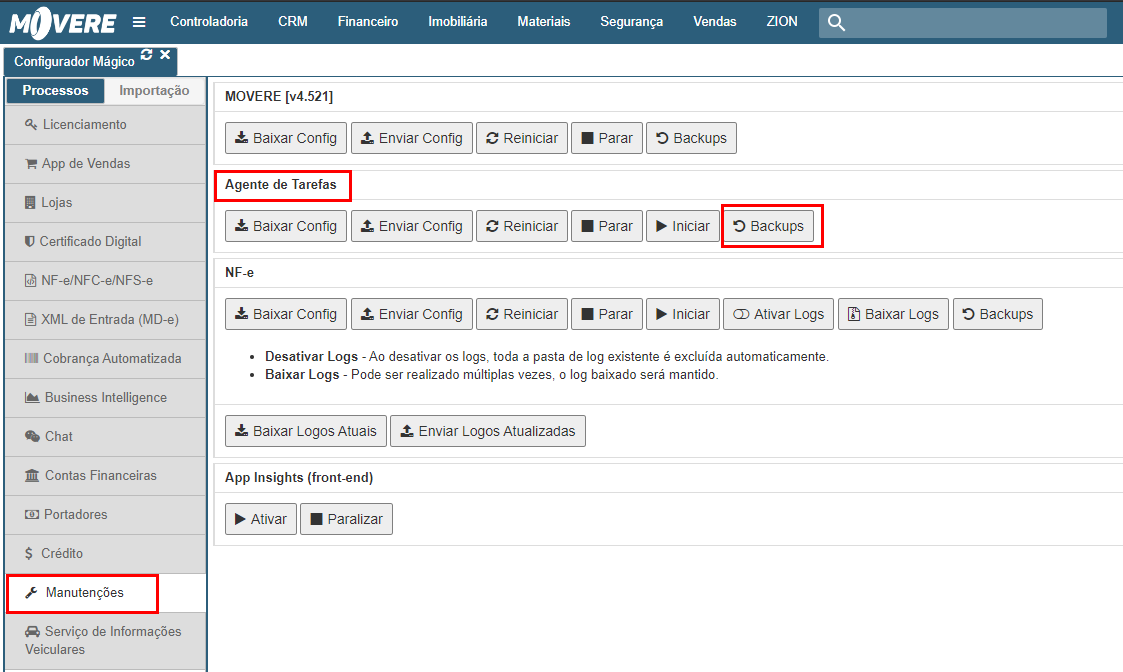The image size is (1123, 672).
Task: Click the MOVERE [v4.521] heading text
Action: (279, 97)
